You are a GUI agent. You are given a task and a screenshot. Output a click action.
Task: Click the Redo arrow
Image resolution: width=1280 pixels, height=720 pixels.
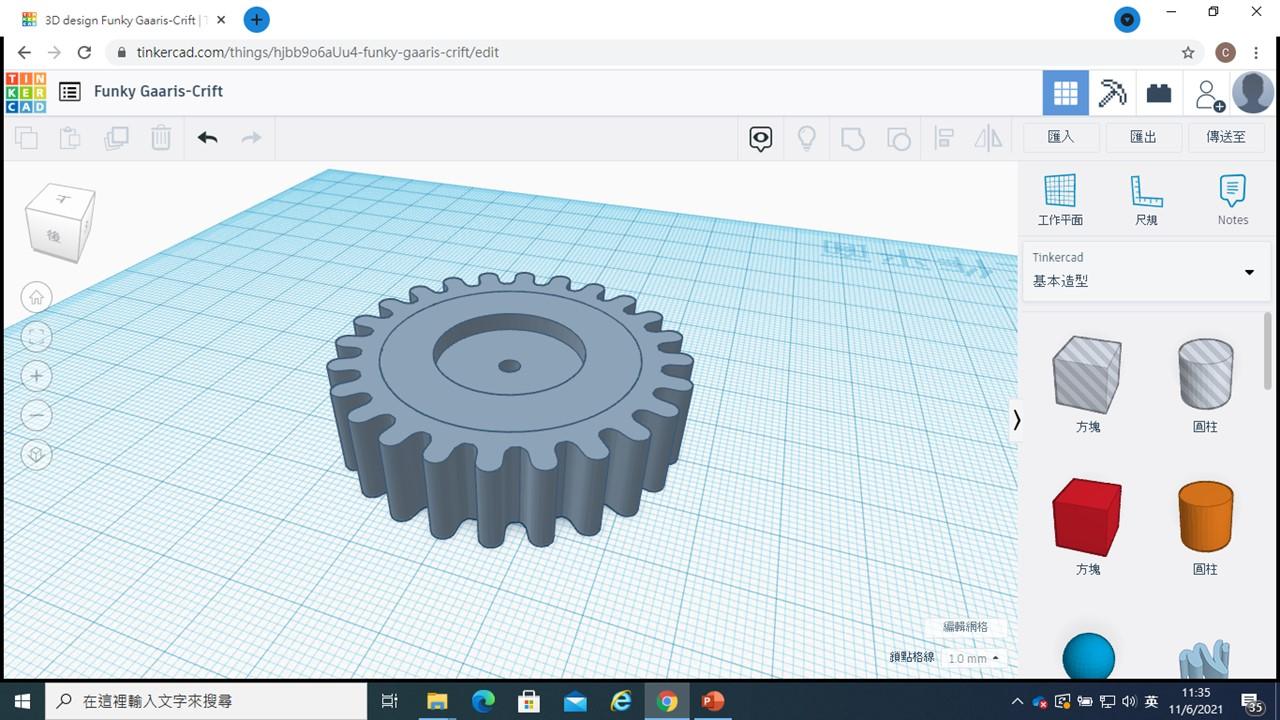[251, 138]
